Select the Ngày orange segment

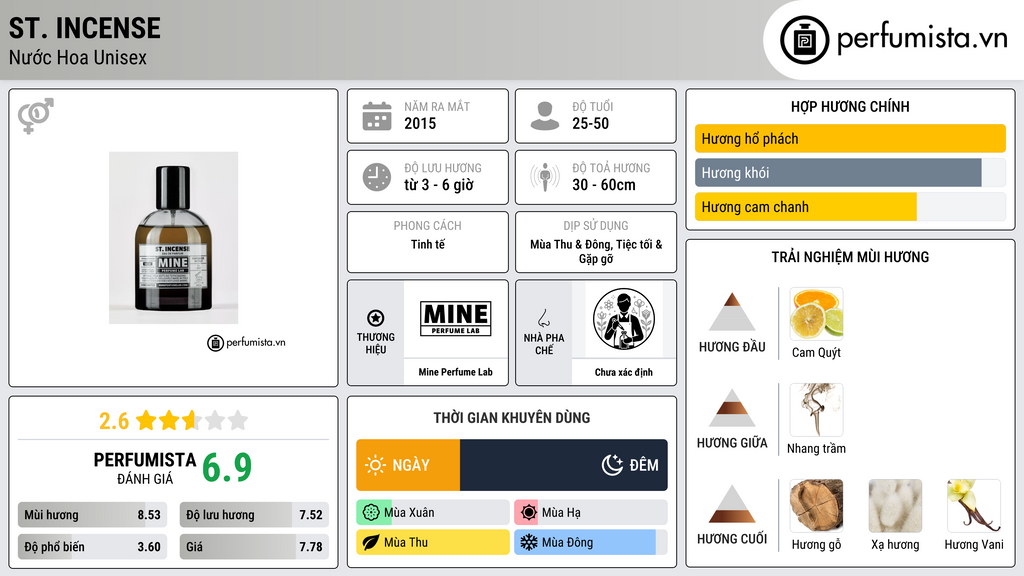(408, 465)
